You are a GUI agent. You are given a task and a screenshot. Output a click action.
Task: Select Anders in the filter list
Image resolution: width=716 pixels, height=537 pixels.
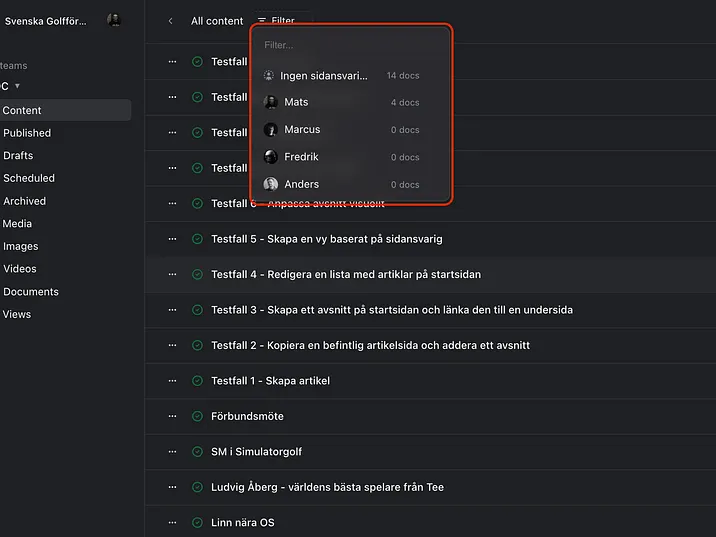click(301, 184)
